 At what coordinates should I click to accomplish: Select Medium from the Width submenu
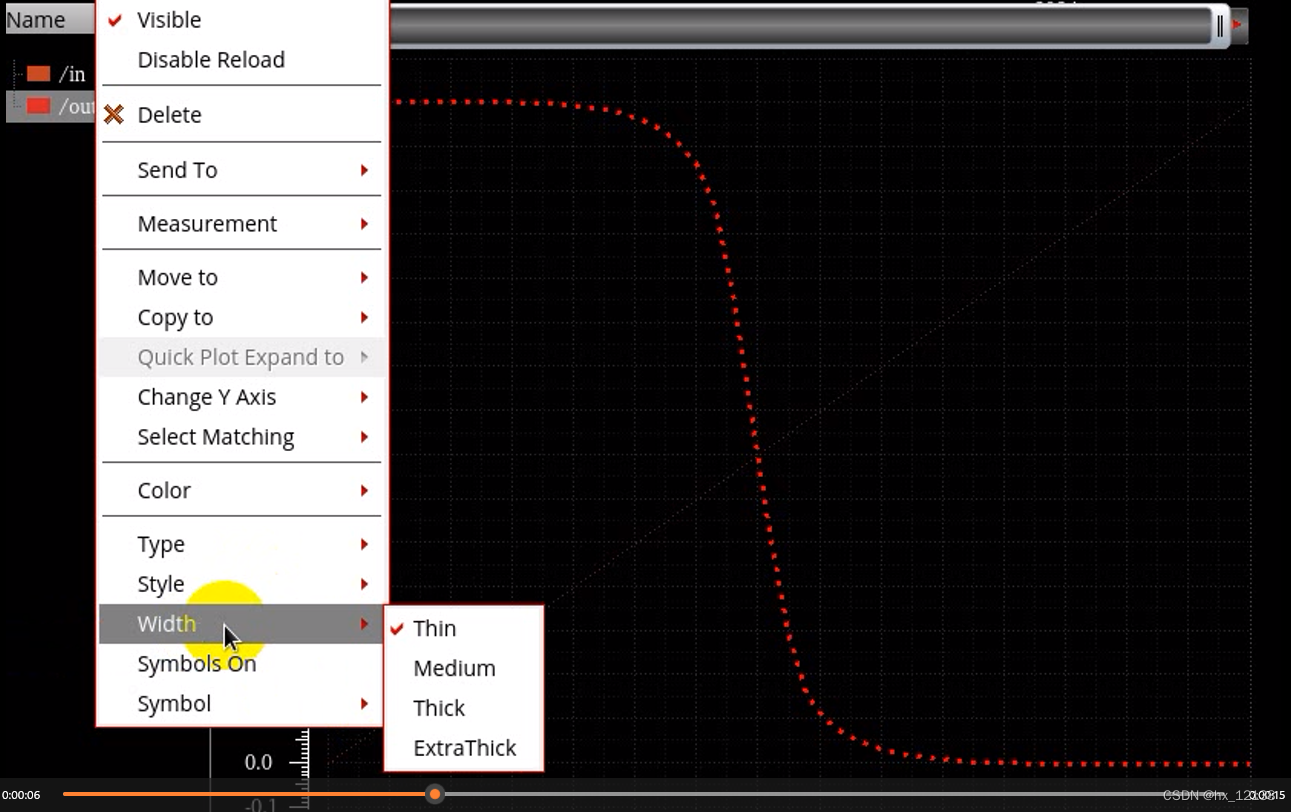coord(454,668)
